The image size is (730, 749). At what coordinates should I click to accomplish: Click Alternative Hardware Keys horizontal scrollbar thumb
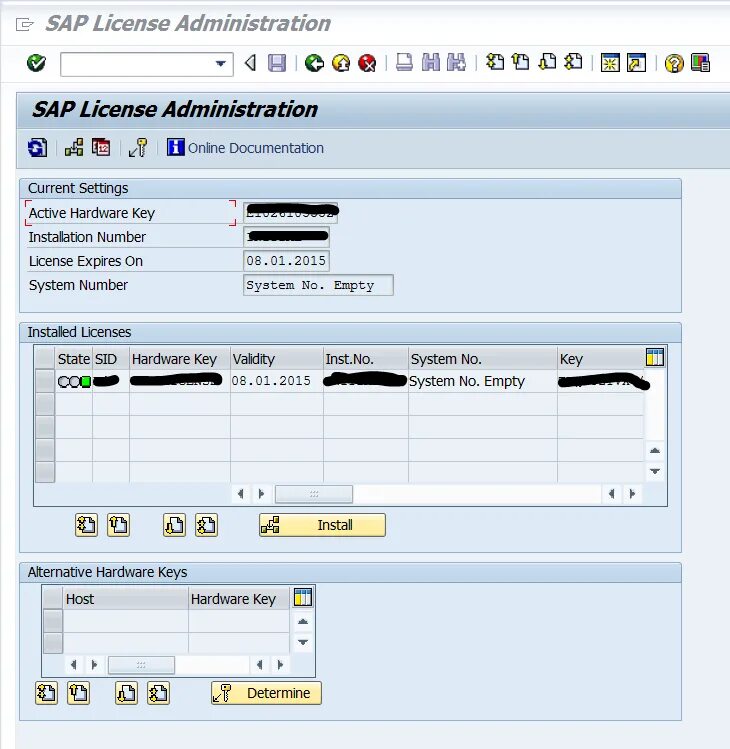pos(141,665)
